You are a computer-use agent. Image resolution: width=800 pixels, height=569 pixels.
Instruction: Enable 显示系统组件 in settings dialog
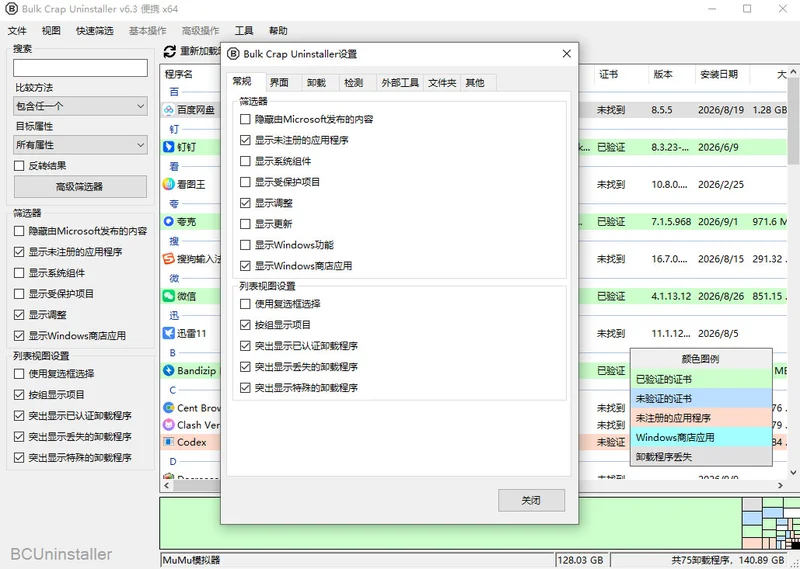[245, 161]
